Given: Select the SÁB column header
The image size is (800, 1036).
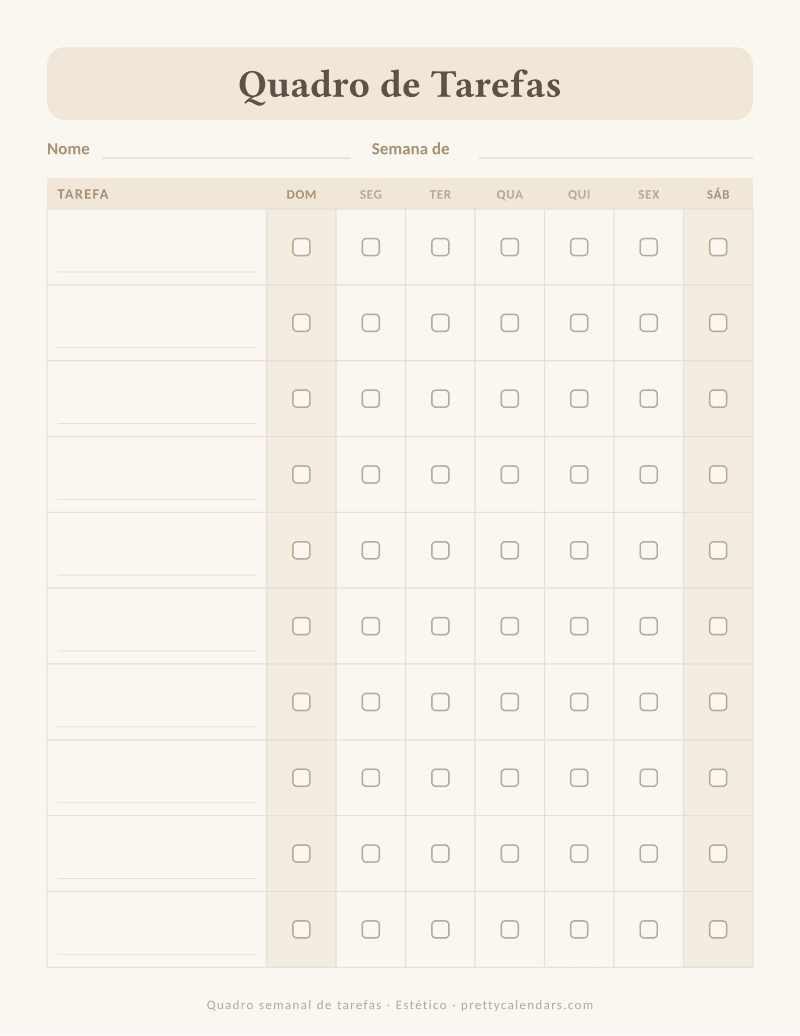Looking at the screenshot, I should tap(718, 194).
